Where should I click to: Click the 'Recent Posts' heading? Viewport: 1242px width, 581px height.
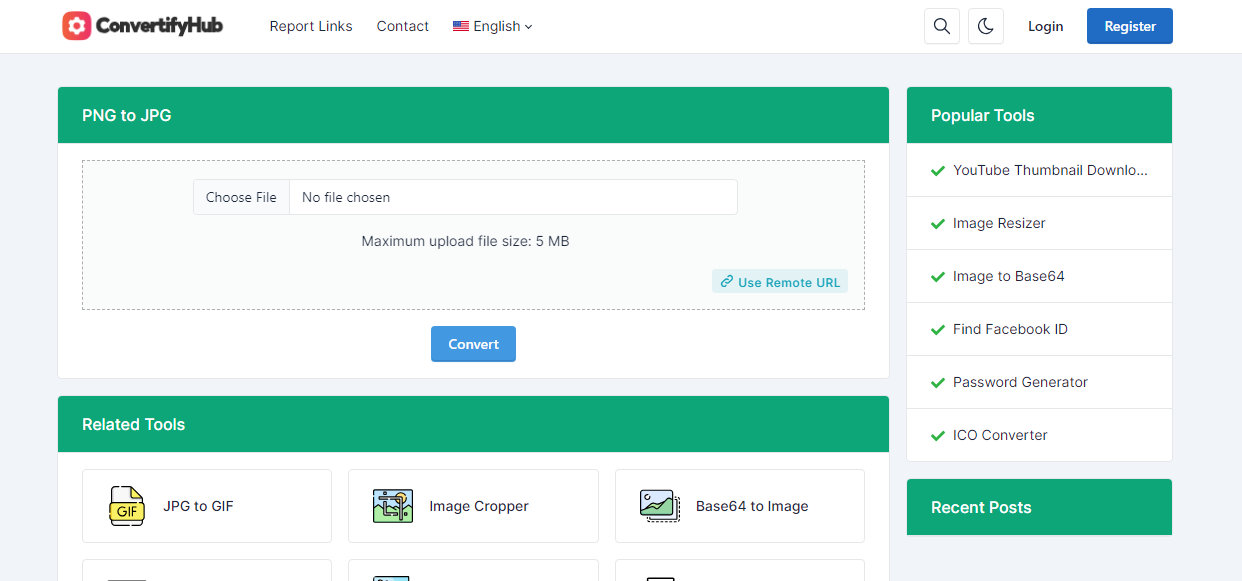(x=981, y=507)
